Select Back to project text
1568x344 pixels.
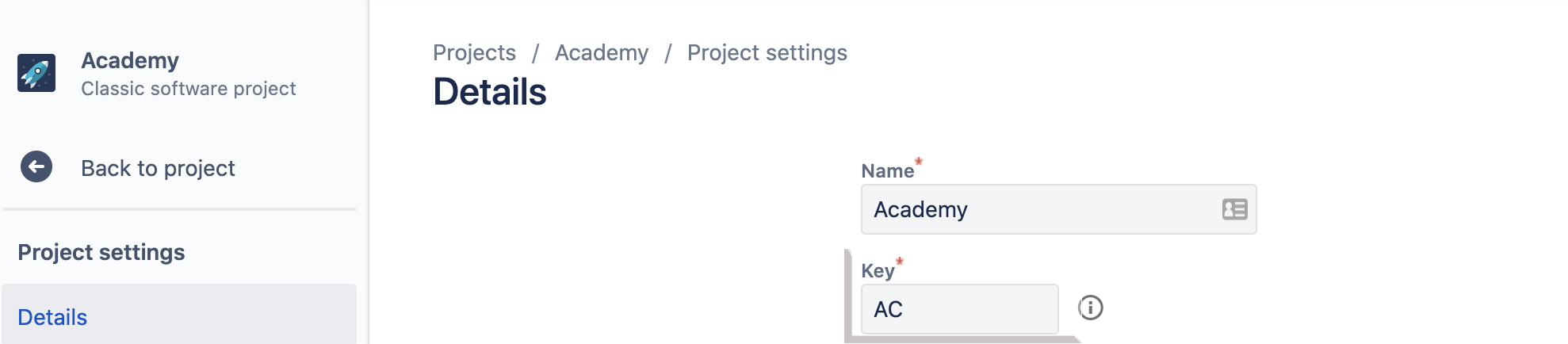[x=158, y=168]
